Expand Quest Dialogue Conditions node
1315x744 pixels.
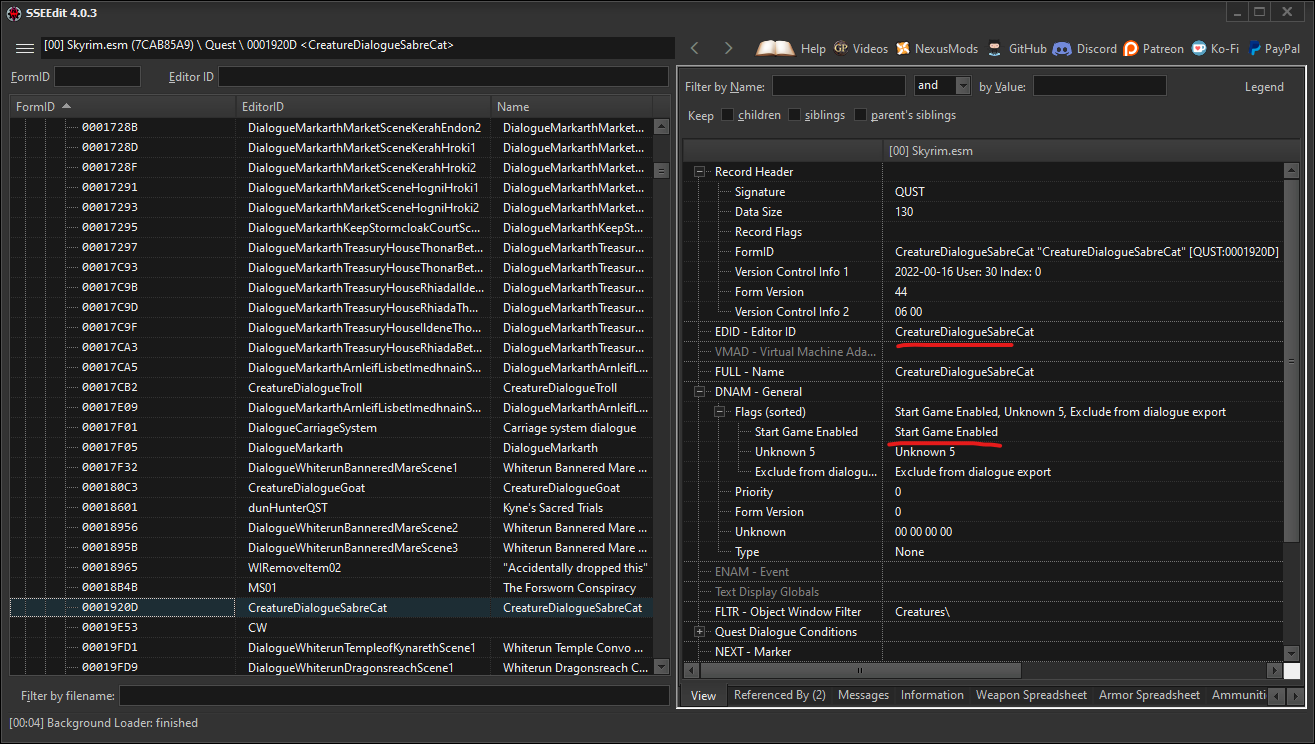(x=698, y=631)
